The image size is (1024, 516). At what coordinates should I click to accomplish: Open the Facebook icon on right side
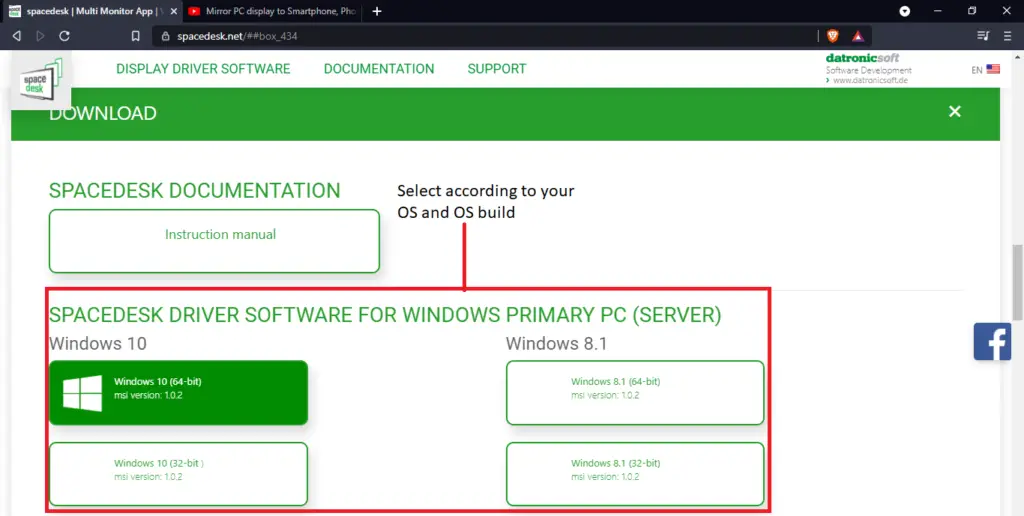[x=992, y=342]
